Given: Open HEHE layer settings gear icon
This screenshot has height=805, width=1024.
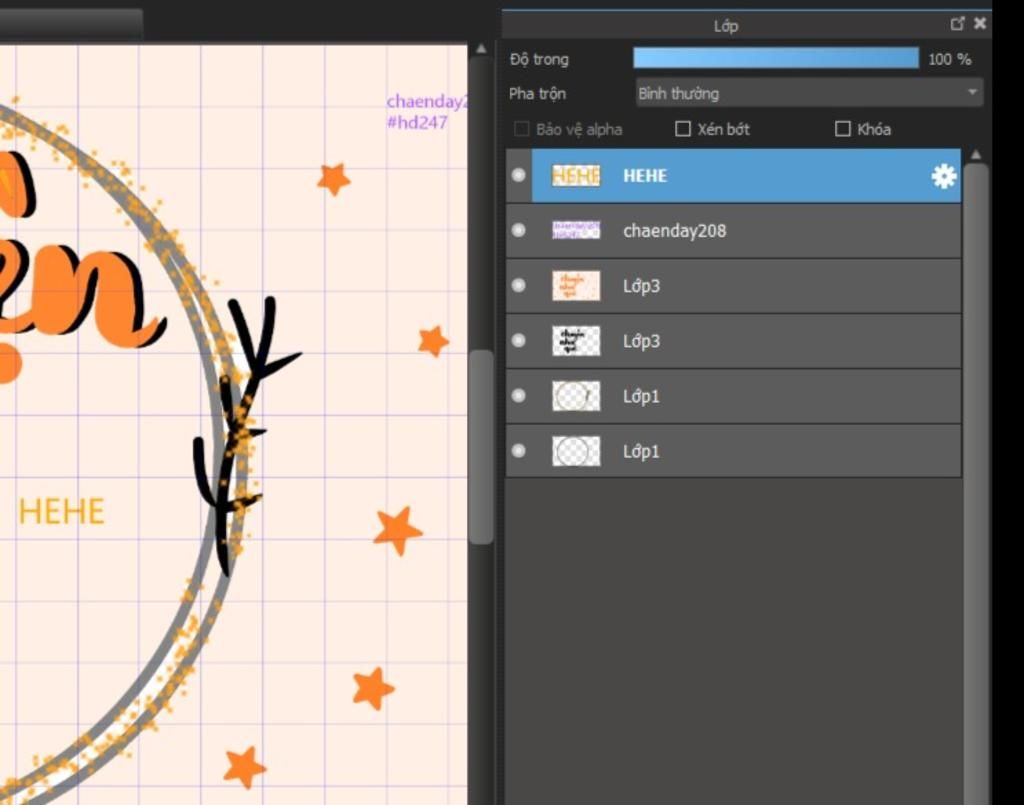Looking at the screenshot, I should click(944, 176).
